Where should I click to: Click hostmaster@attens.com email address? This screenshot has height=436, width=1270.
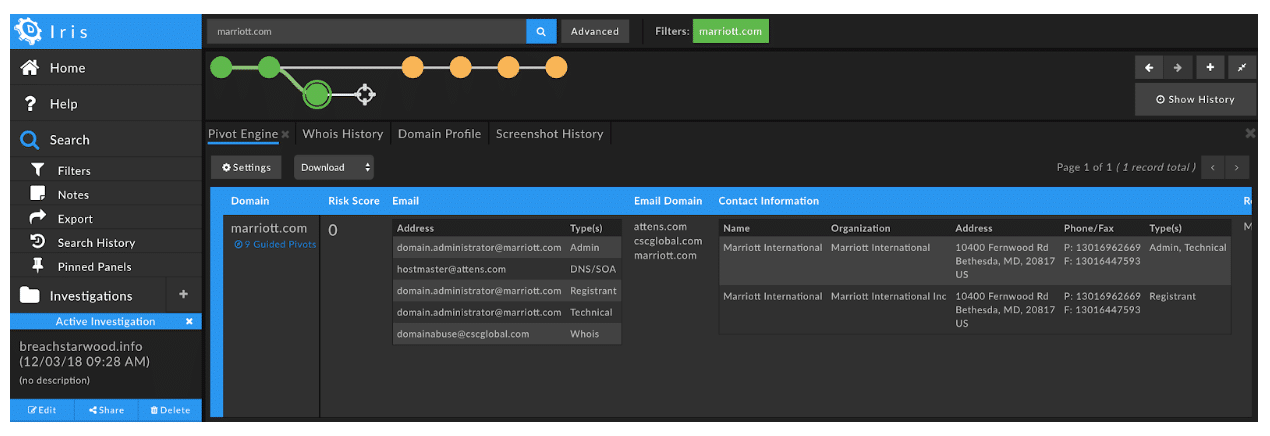coord(451,269)
